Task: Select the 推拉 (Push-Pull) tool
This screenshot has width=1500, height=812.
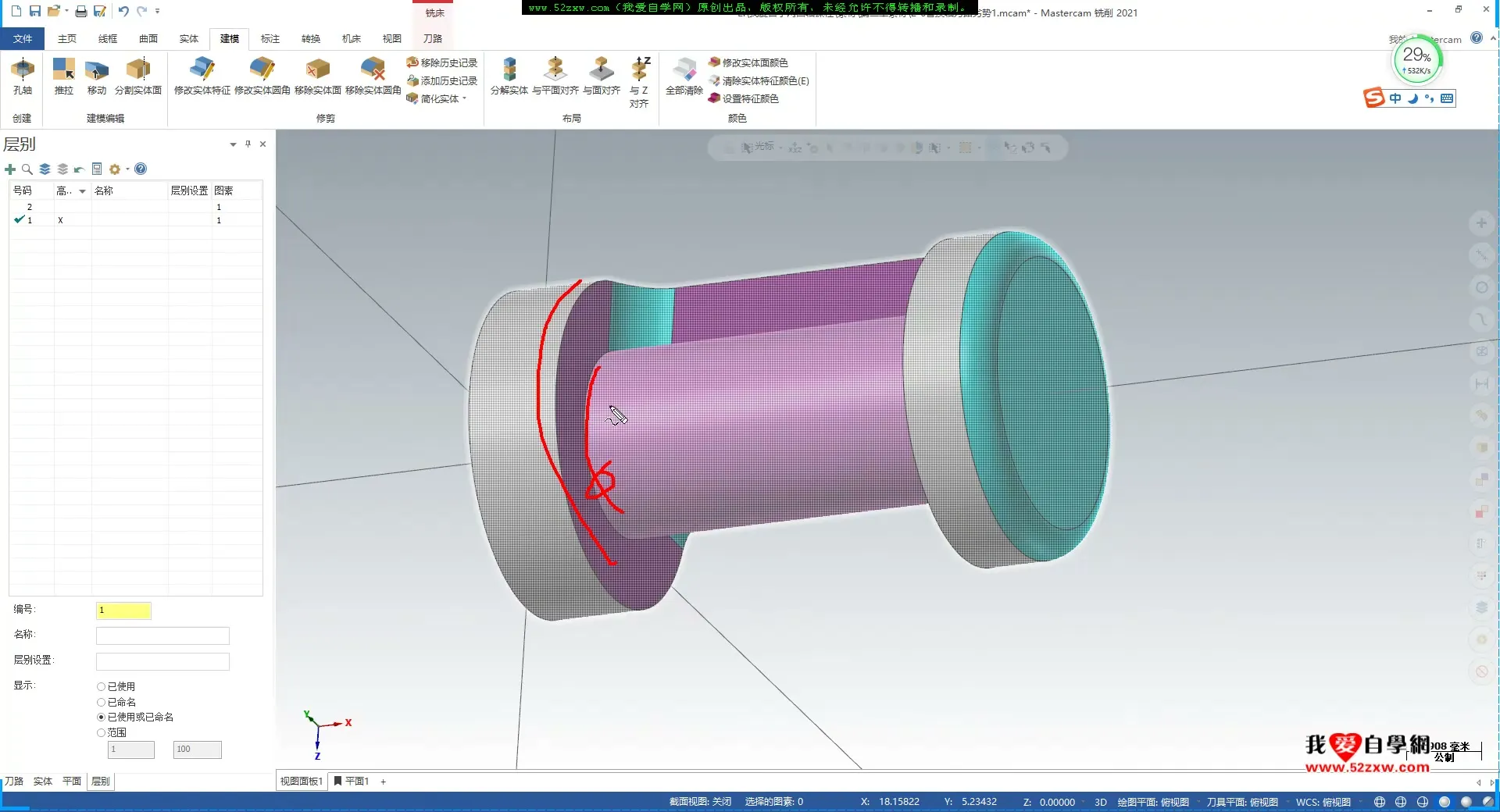Action: click(63, 76)
